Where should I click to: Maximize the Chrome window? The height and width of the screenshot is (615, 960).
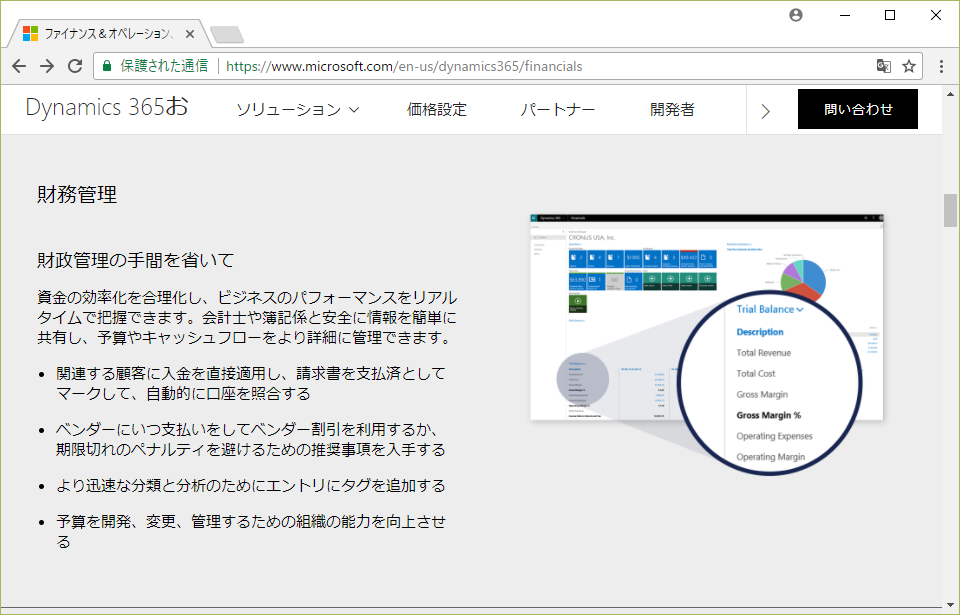[x=890, y=15]
